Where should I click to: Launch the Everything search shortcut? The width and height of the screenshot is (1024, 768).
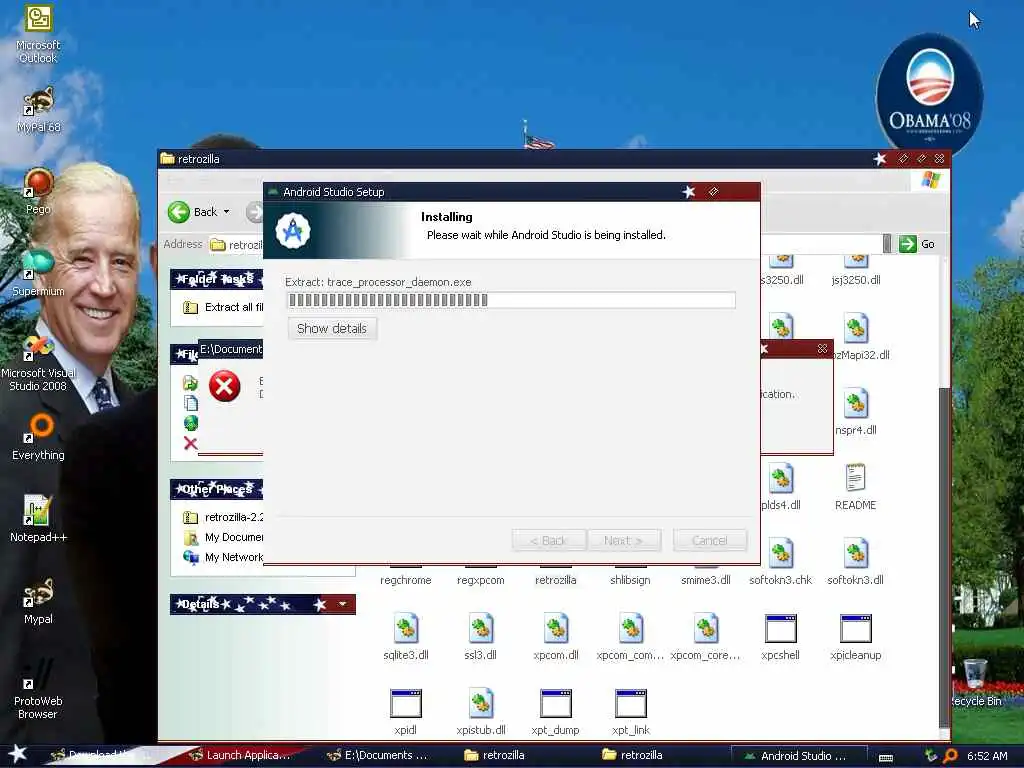(38, 438)
